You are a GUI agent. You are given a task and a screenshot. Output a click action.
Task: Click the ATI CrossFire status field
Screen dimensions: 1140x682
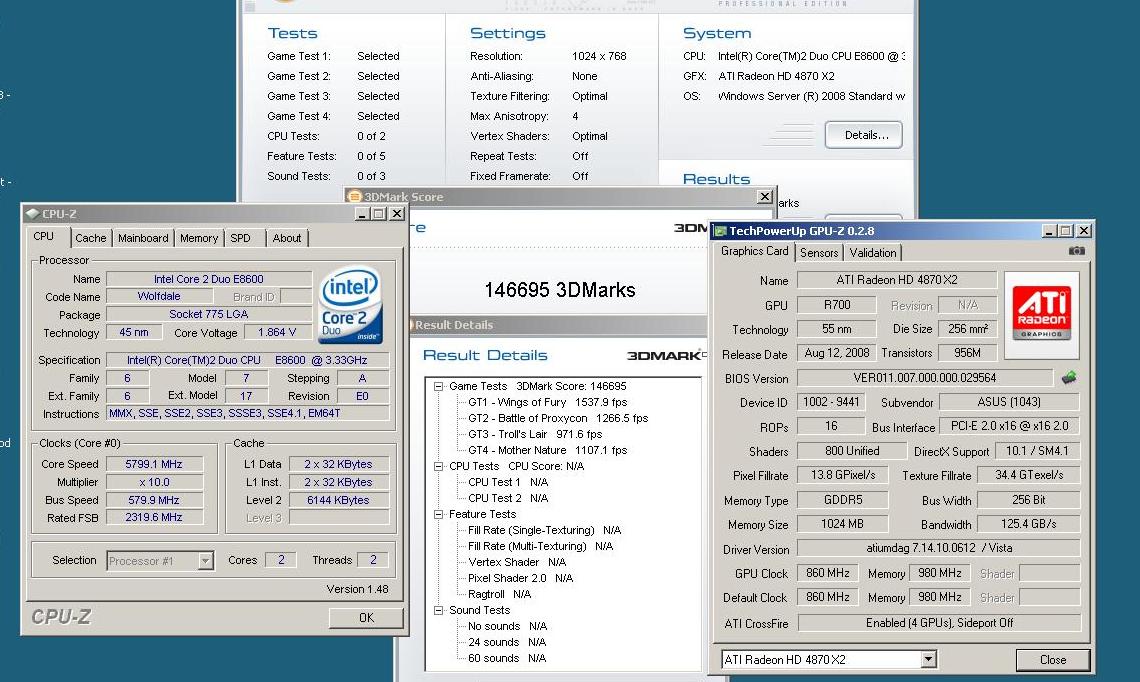939,623
